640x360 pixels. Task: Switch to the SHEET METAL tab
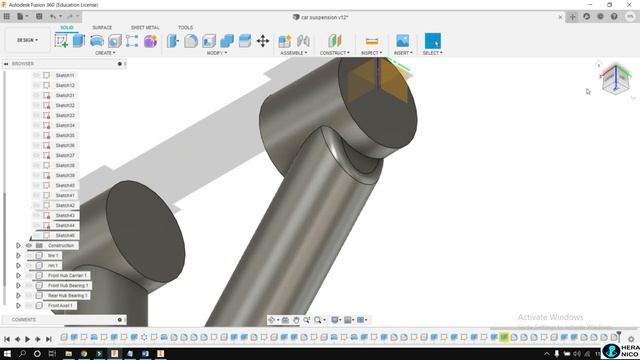point(145,27)
